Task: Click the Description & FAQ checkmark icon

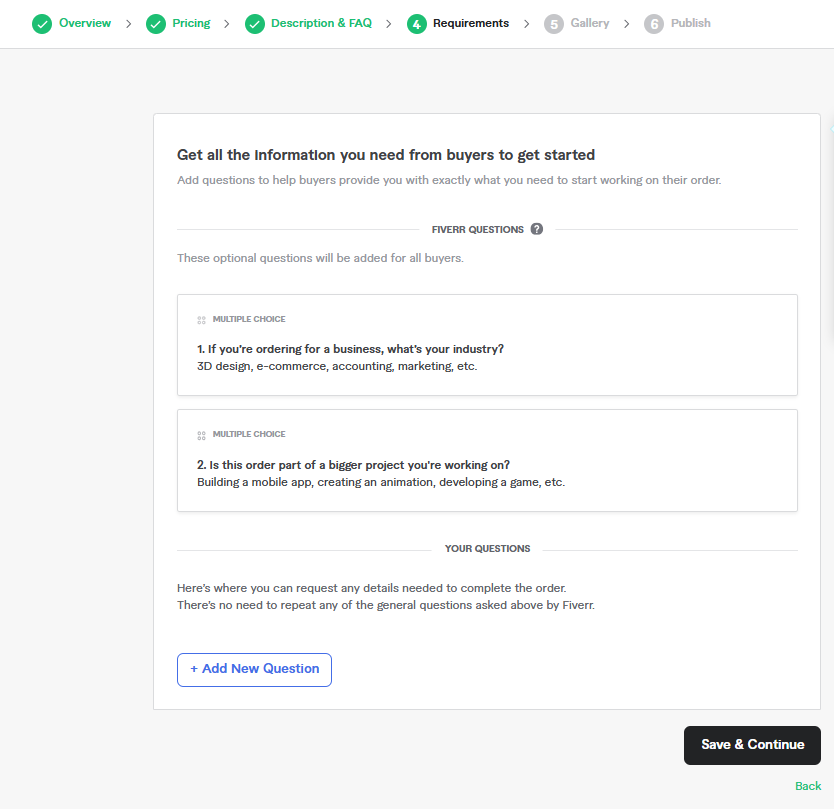Action: click(x=255, y=24)
